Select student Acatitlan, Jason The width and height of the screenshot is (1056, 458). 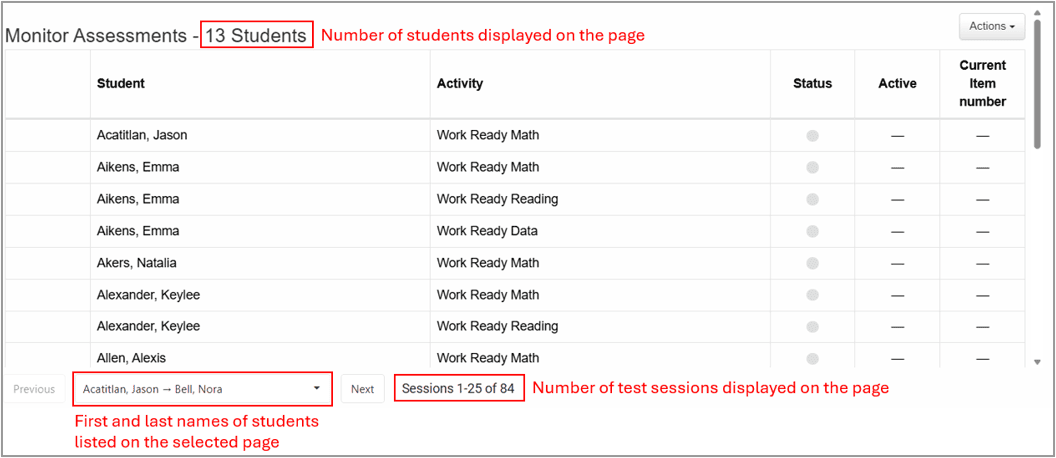(x=142, y=135)
